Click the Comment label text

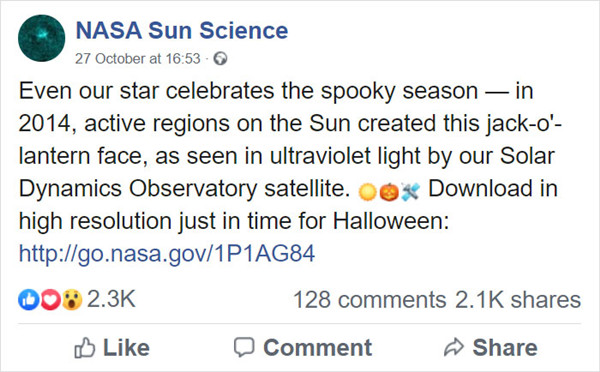pyautogui.click(x=318, y=348)
